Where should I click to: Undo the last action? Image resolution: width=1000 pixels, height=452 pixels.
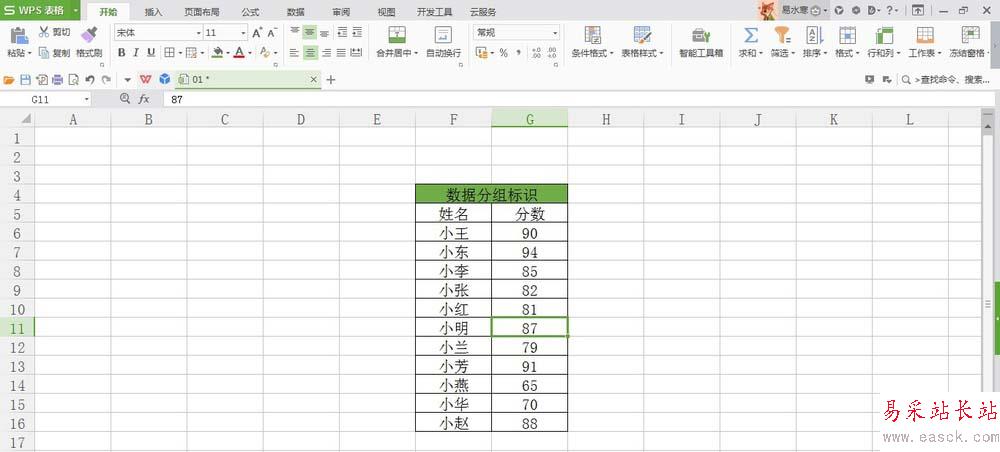click(90, 80)
